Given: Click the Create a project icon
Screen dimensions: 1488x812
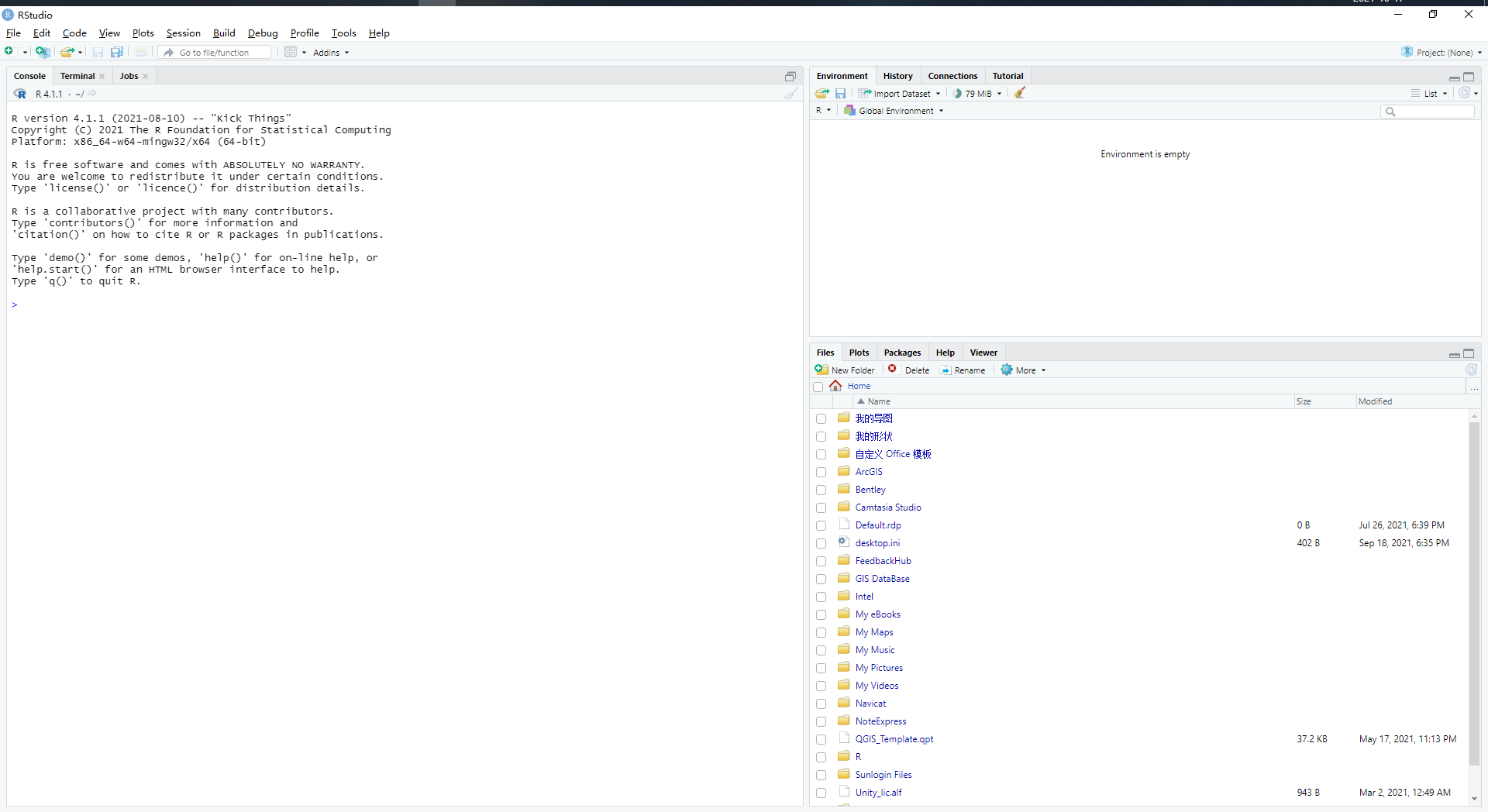Looking at the screenshot, I should 43,52.
